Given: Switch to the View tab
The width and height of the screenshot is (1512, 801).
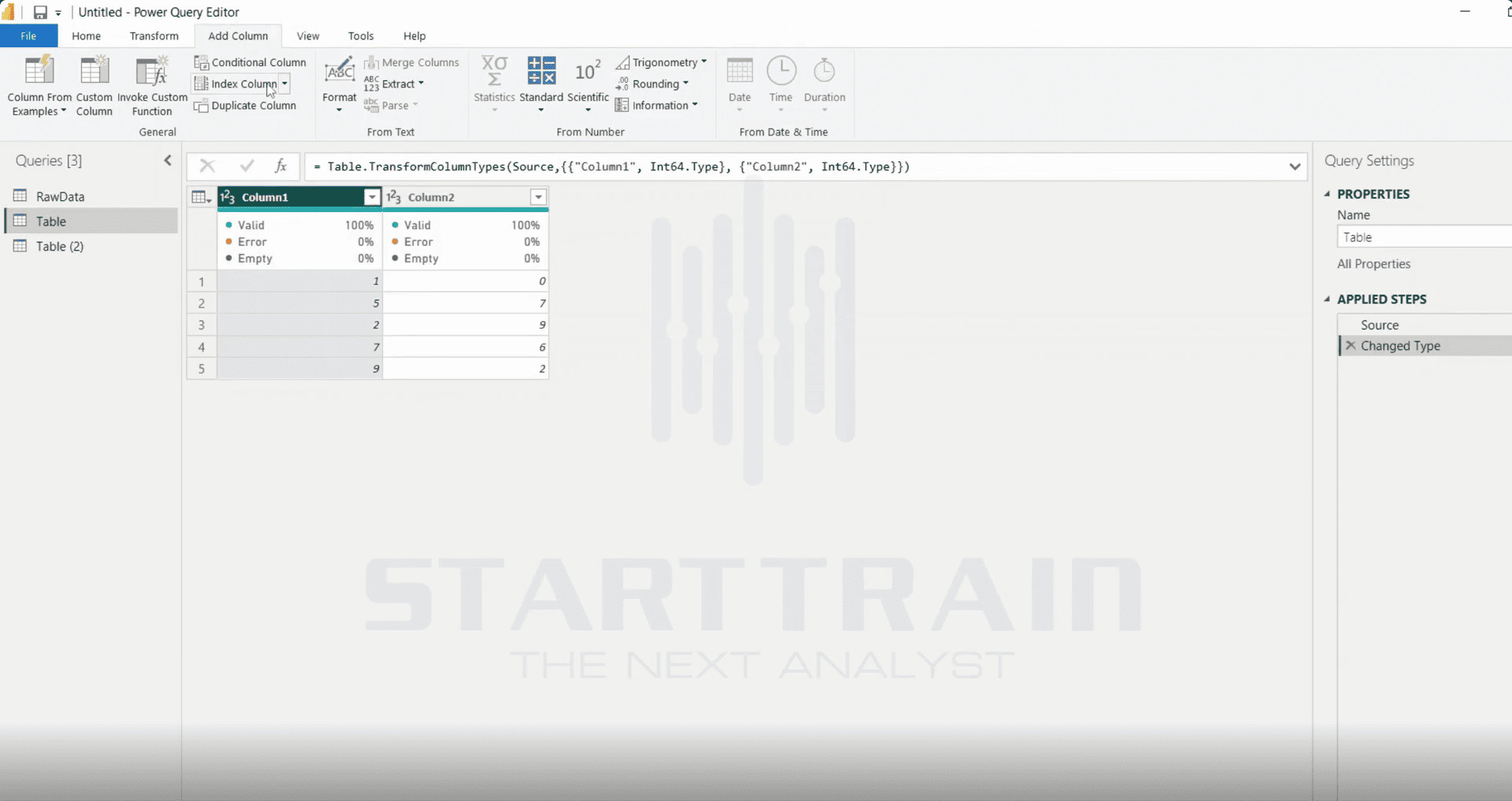Looking at the screenshot, I should [x=308, y=36].
